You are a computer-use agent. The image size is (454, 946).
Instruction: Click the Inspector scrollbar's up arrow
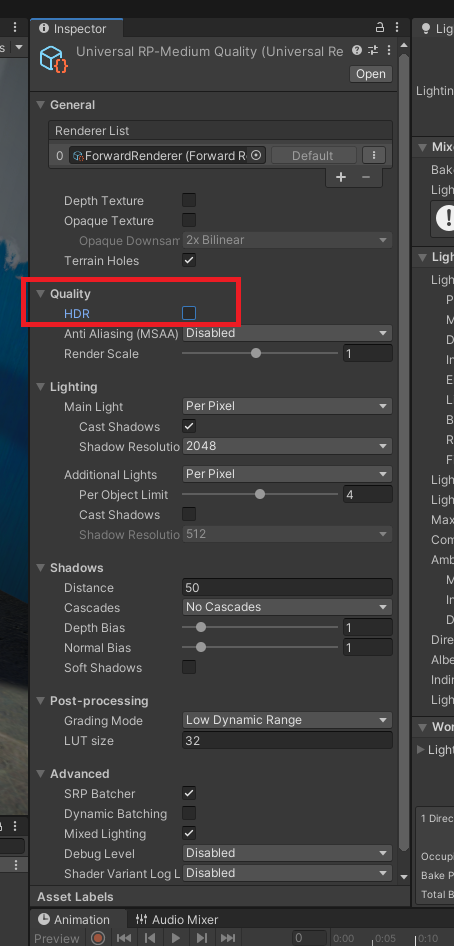[x=404, y=46]
